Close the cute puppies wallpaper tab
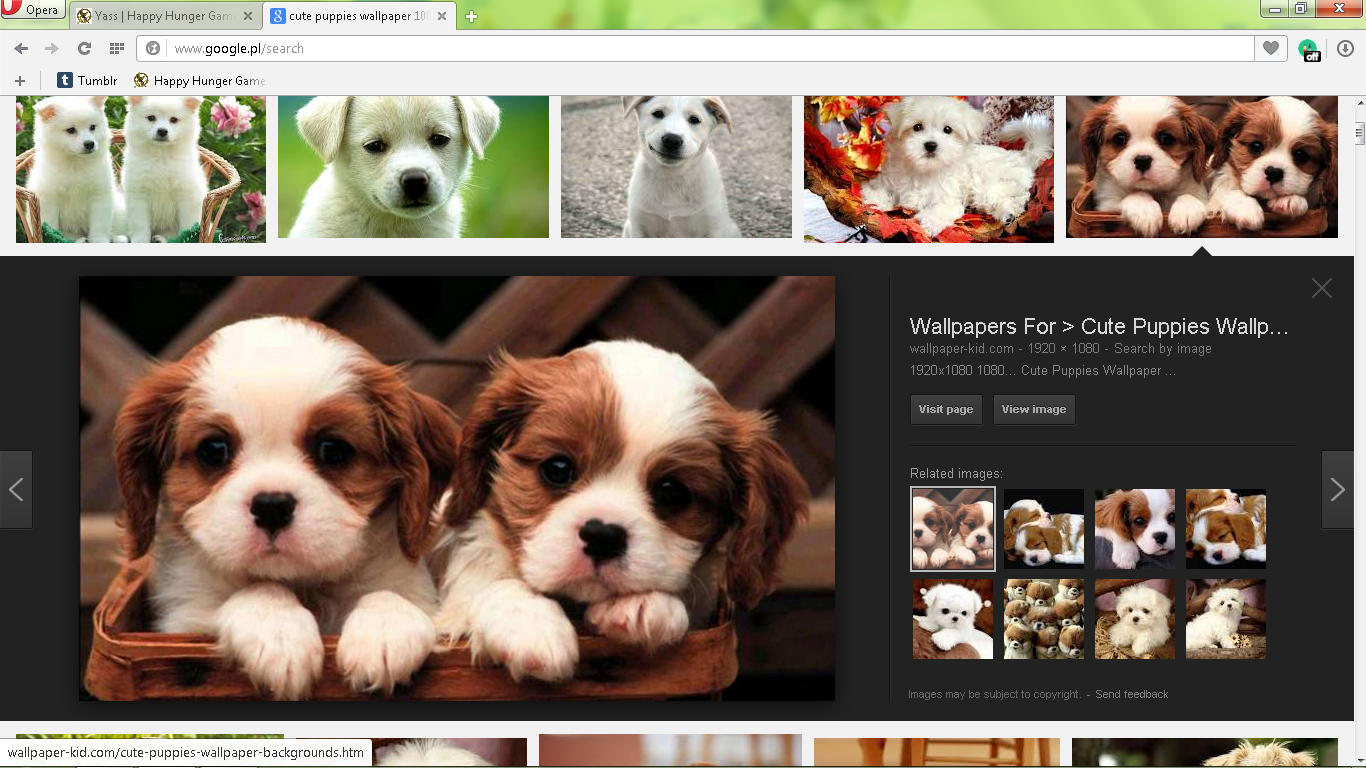Viewport: 1366px width, 768px height. [x=442, y=16]
